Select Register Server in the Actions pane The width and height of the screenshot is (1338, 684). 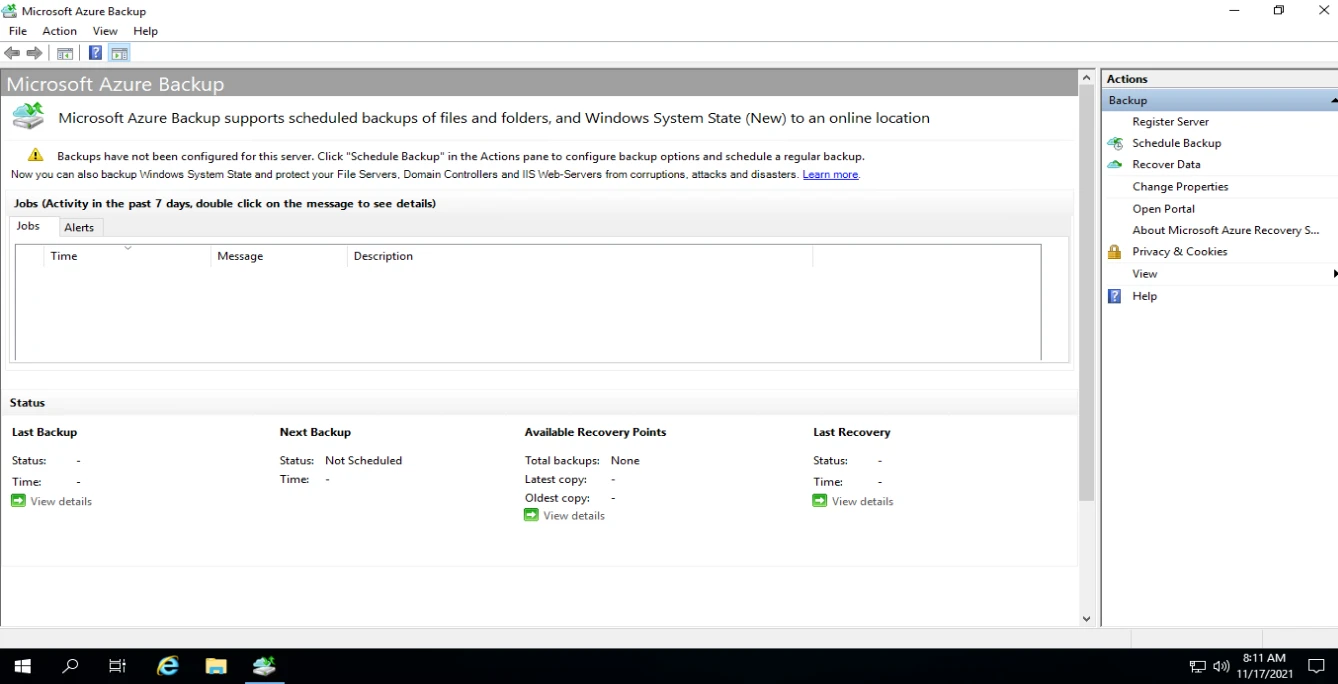click(1171, 121)
